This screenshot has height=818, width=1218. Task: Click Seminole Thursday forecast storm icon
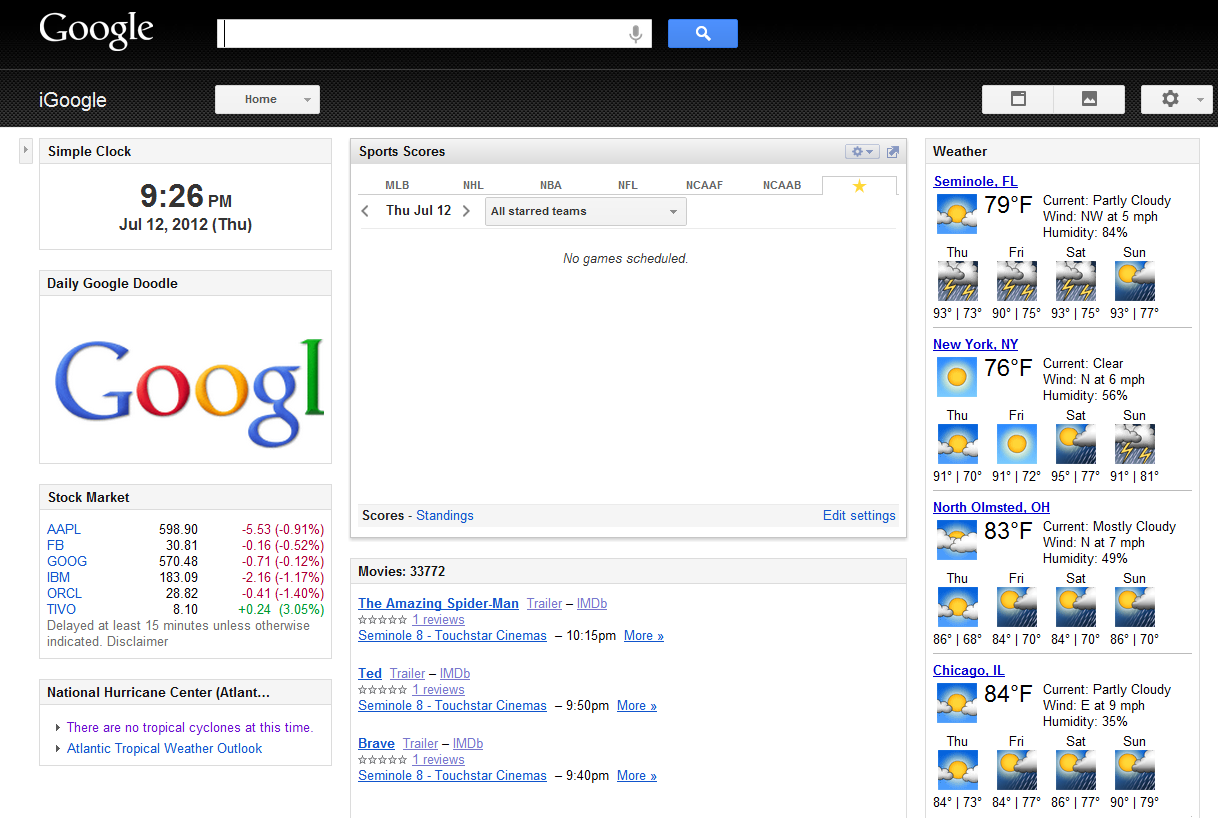click(957, 281)
